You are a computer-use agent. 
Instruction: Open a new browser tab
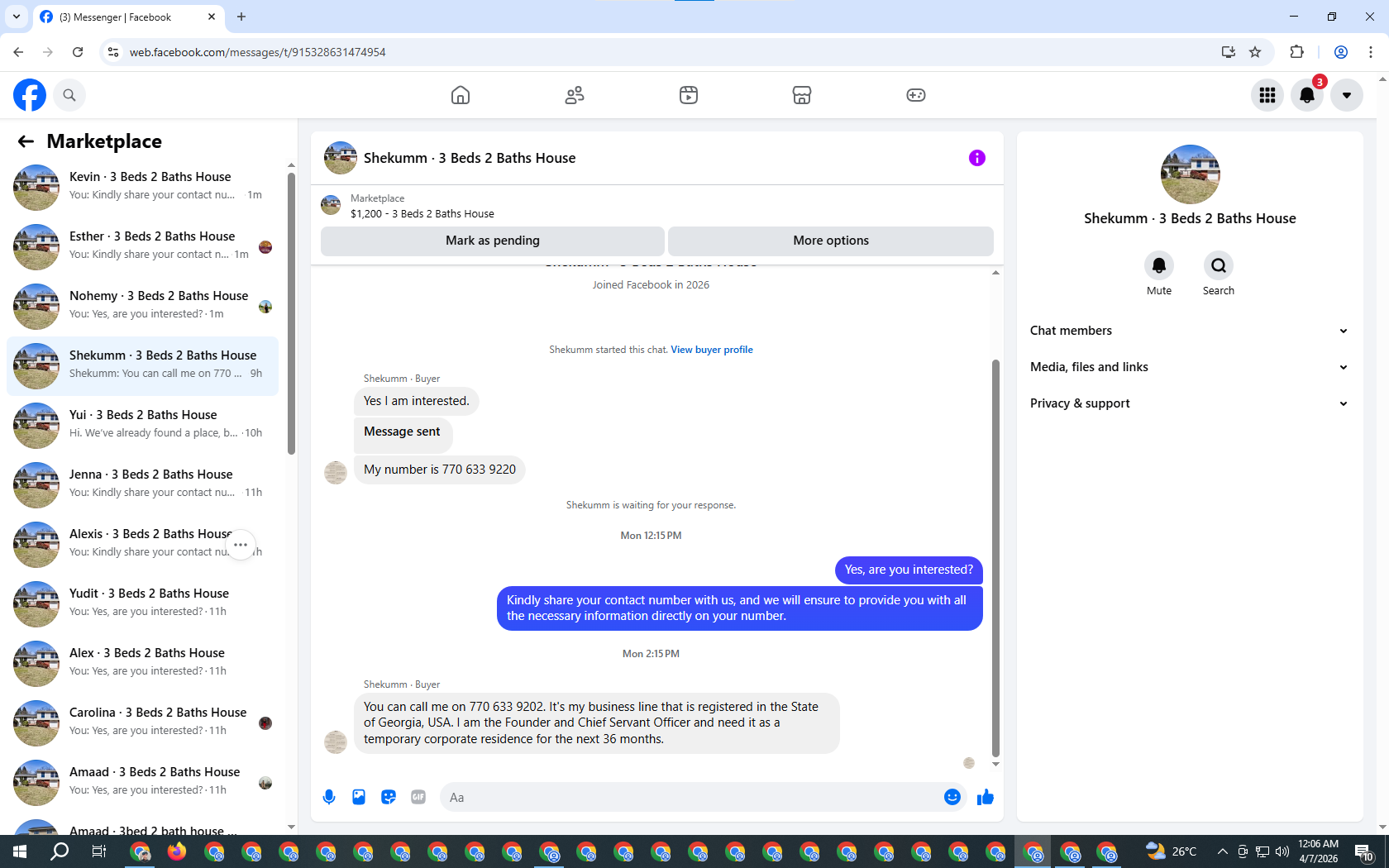point(241,17)
